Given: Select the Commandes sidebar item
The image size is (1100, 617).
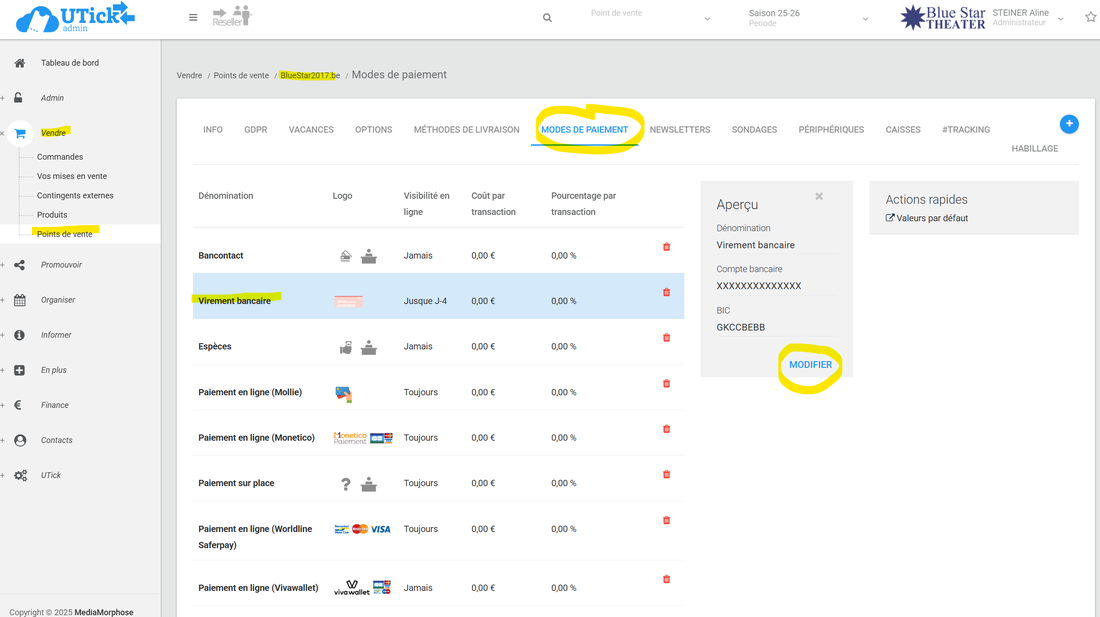Looking at the screenshot, I should point(60,157).
